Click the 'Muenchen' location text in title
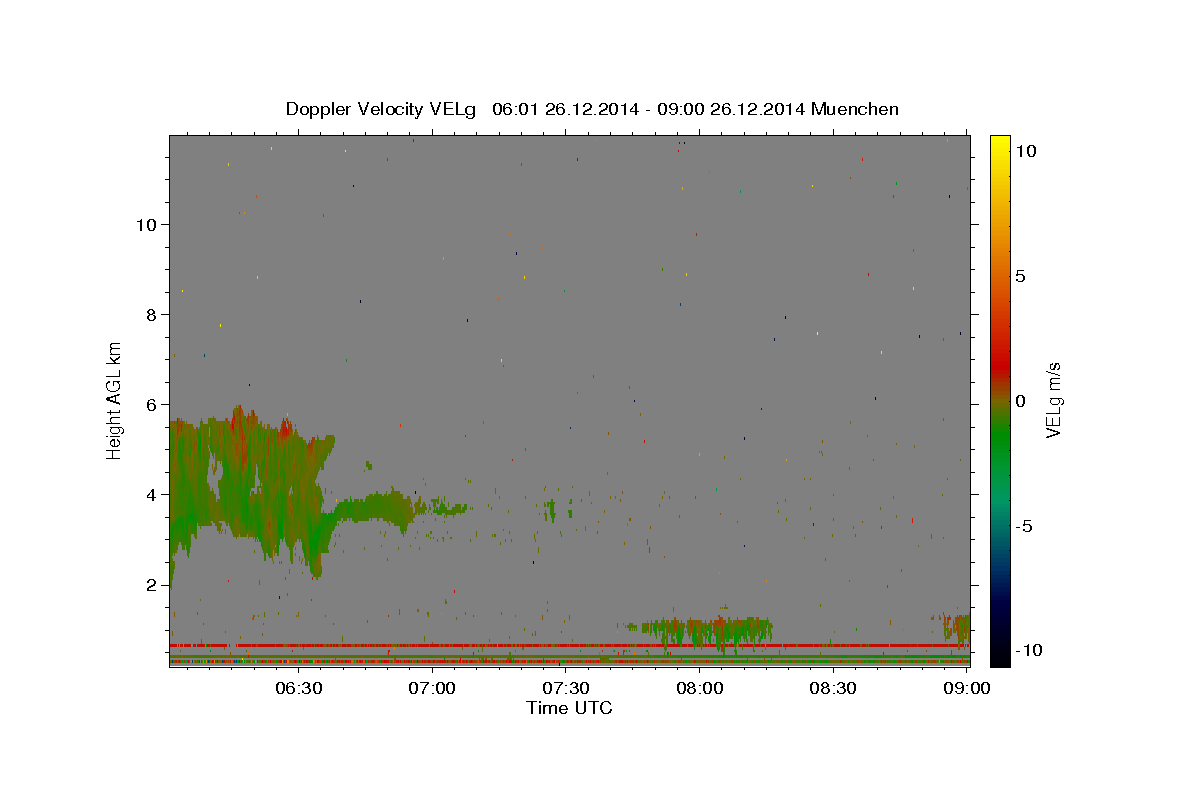 [x=855, y=109]
